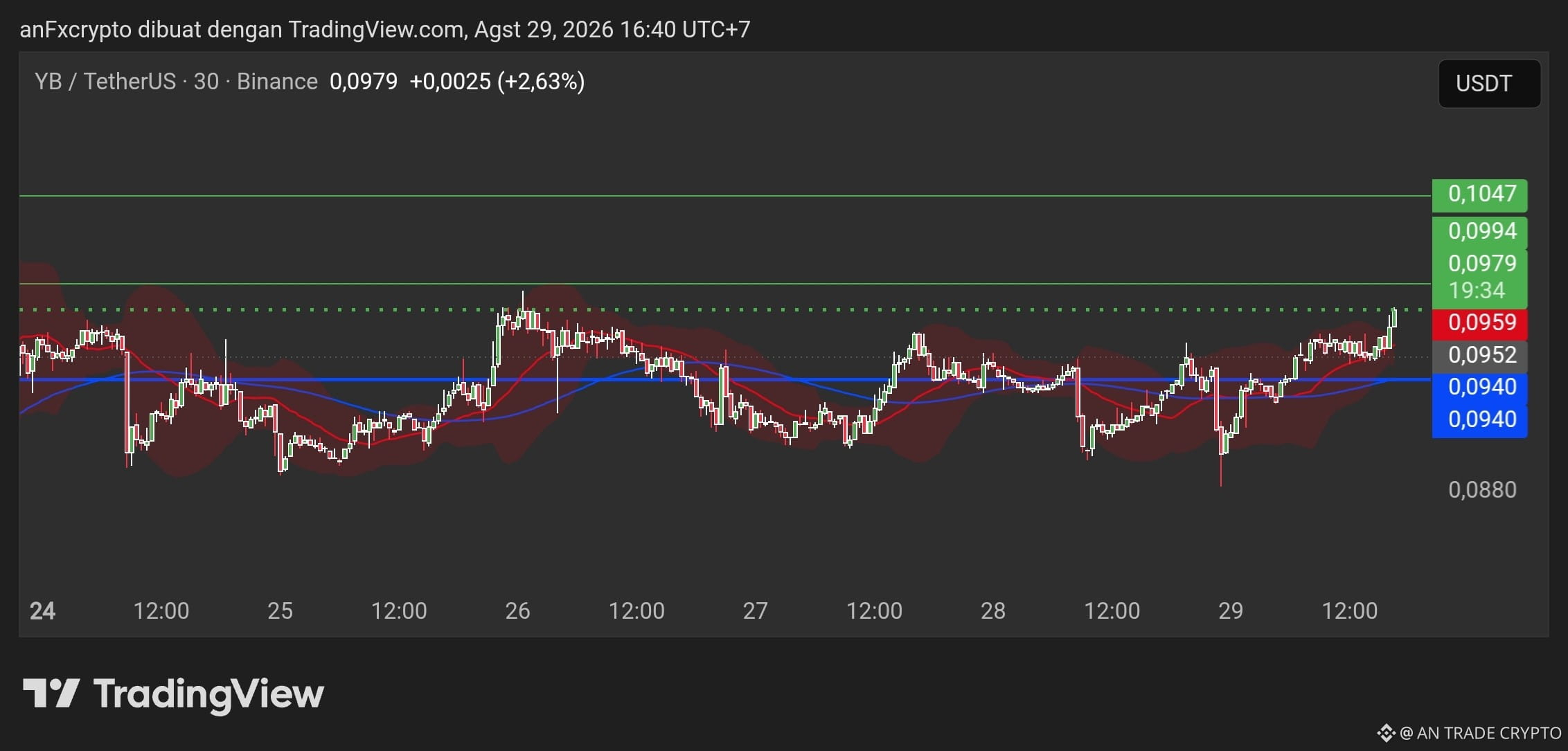Select the red 0,0959 price label
This screenshot has height=751, width=1568.
click(x=1479, y=323)
